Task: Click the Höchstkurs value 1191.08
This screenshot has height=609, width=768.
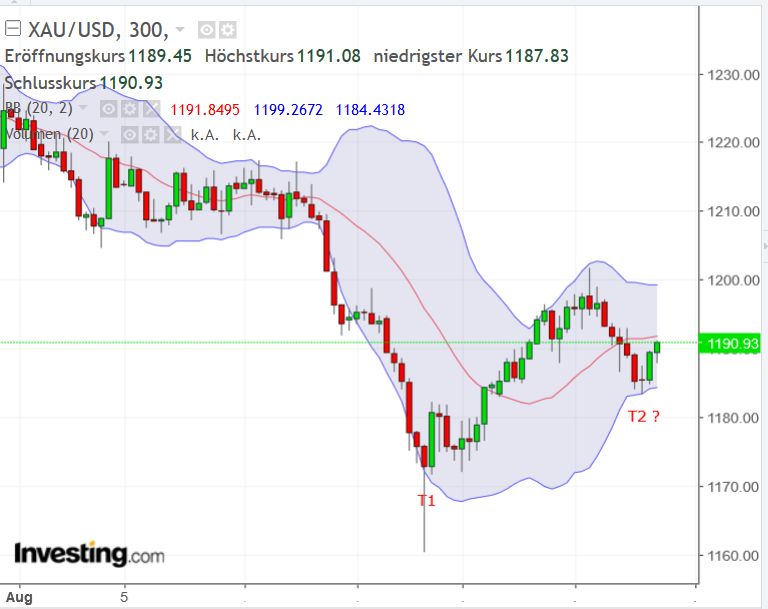Action: [x=329, y=56]
